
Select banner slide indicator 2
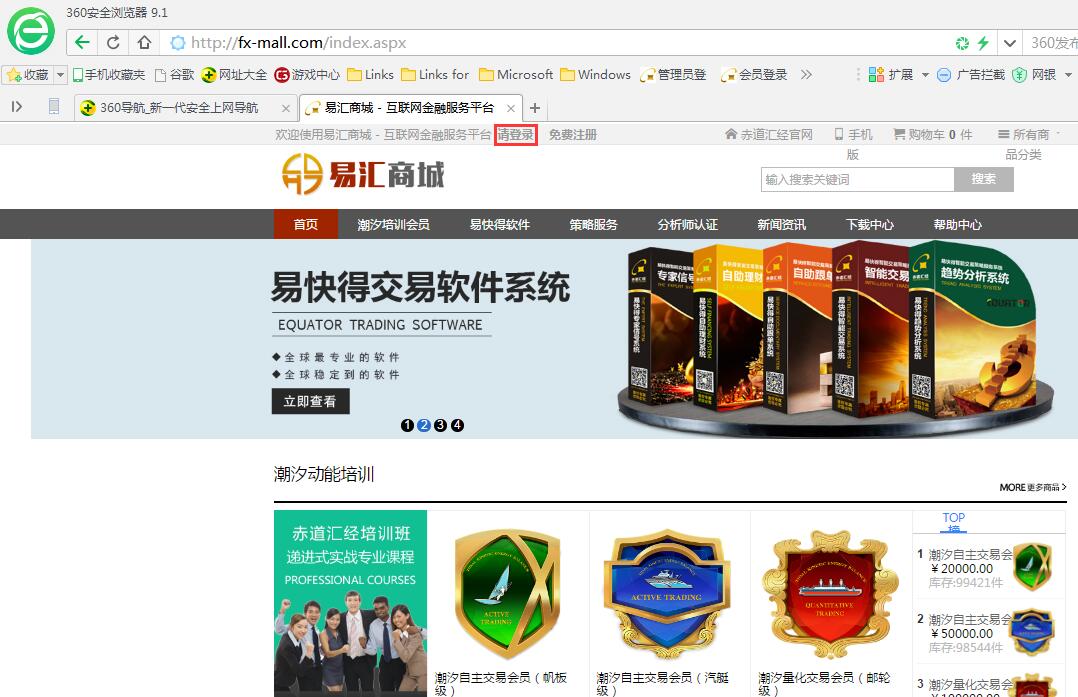[x=424, y=425]
